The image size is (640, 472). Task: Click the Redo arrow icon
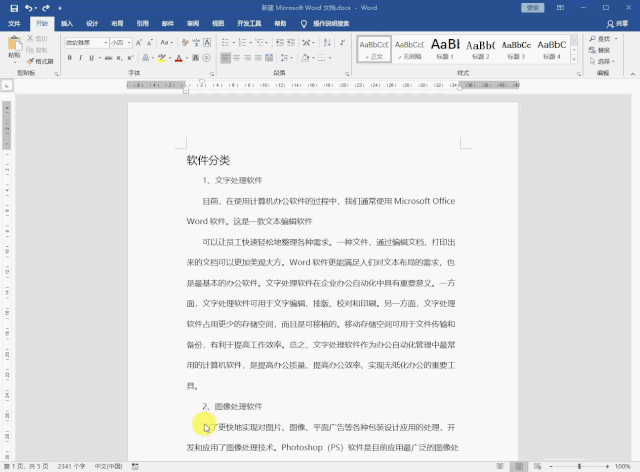tap(46, 8)
